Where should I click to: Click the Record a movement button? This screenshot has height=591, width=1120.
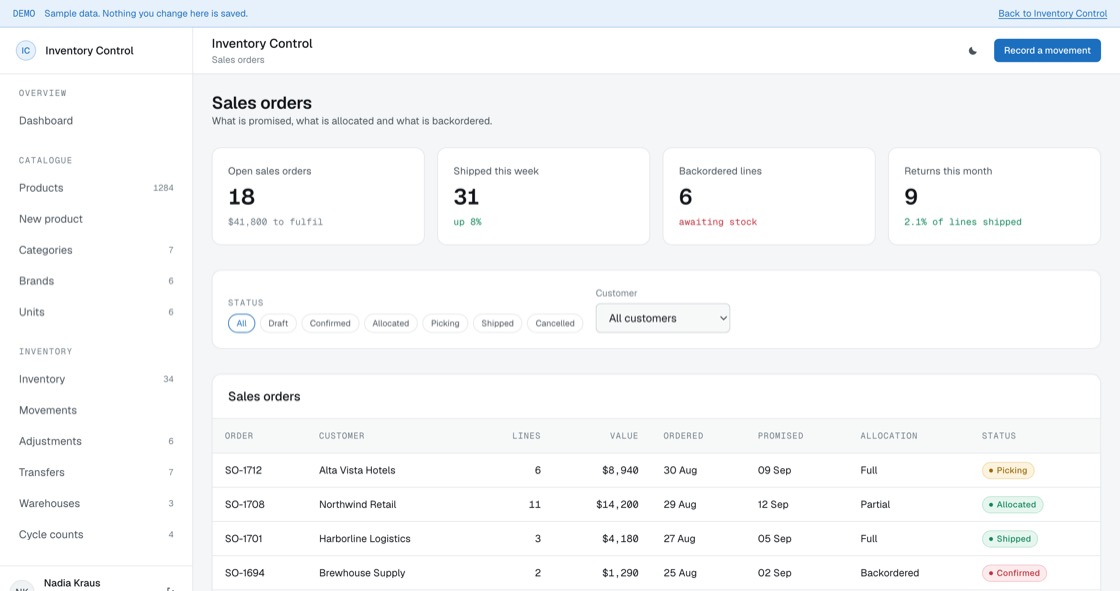click(x=1047, y=51)
